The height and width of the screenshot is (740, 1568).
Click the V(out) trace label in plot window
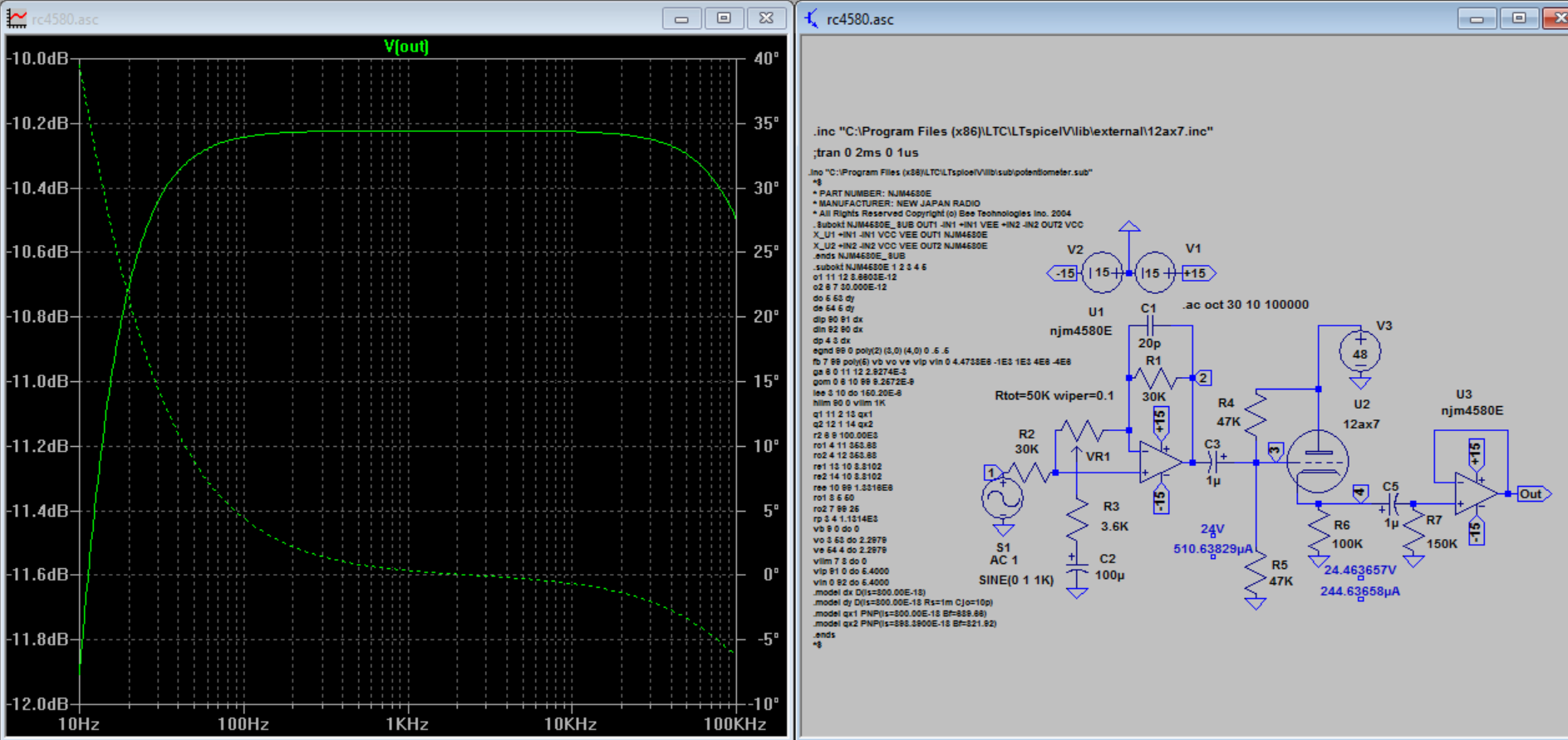[x=406, y=47]
